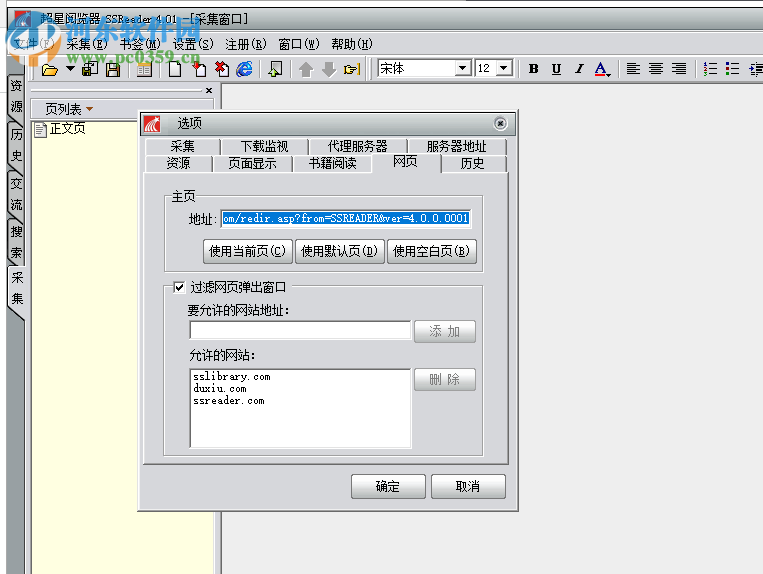Click the allowed website address input field

point(300,330)
